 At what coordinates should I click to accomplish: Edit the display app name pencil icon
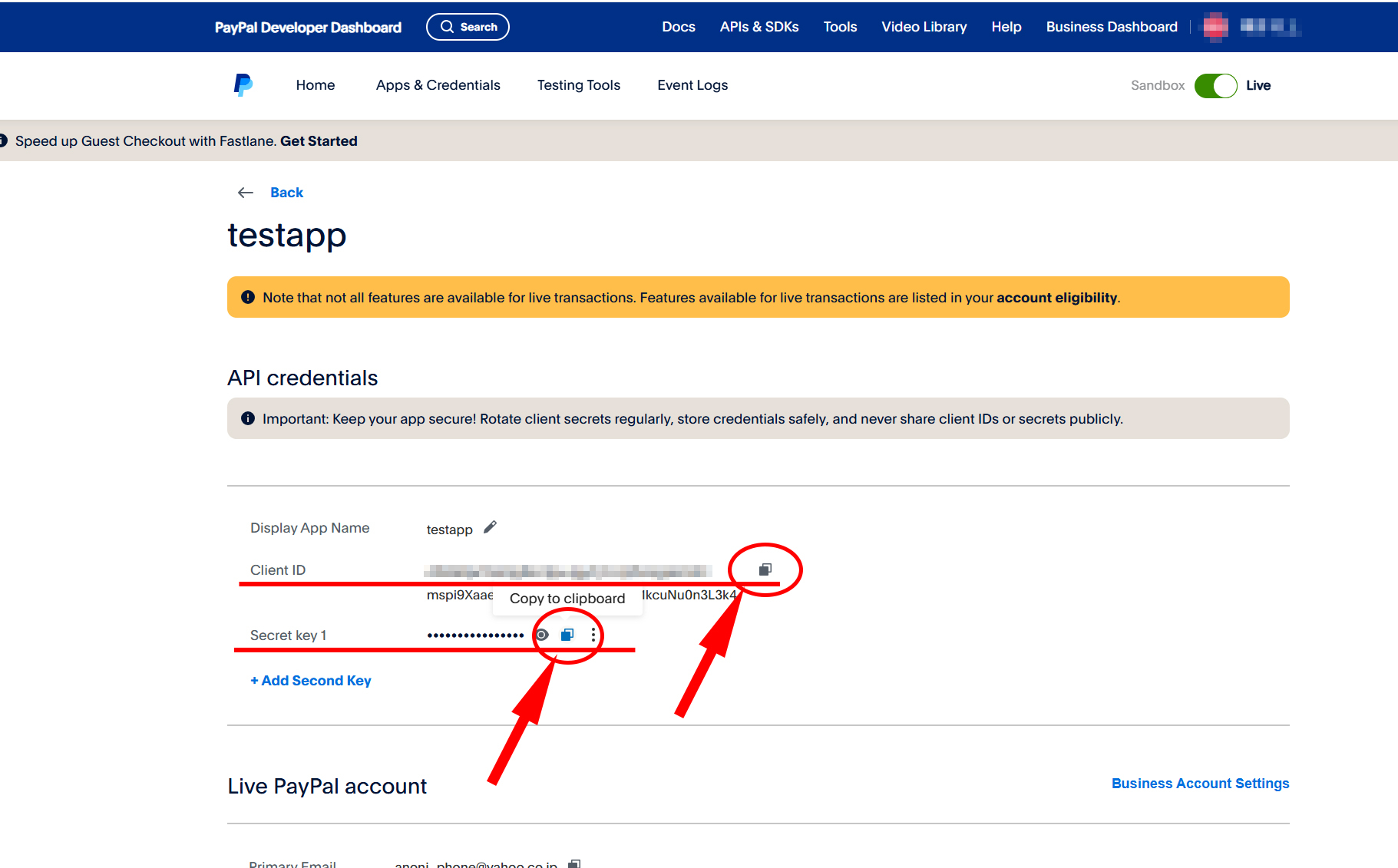coord(490,527)
